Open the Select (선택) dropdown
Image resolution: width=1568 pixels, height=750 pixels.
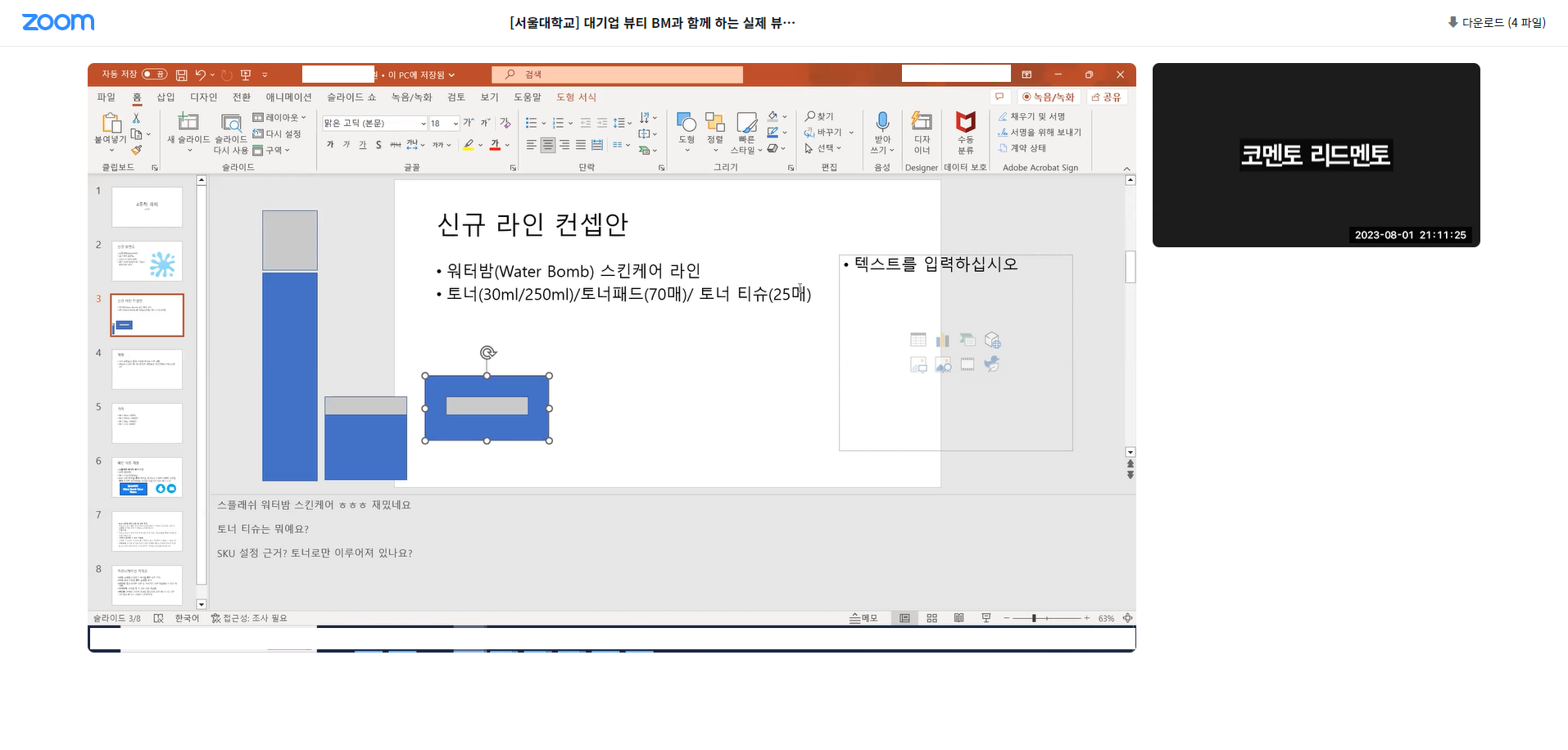click(823, 148)
